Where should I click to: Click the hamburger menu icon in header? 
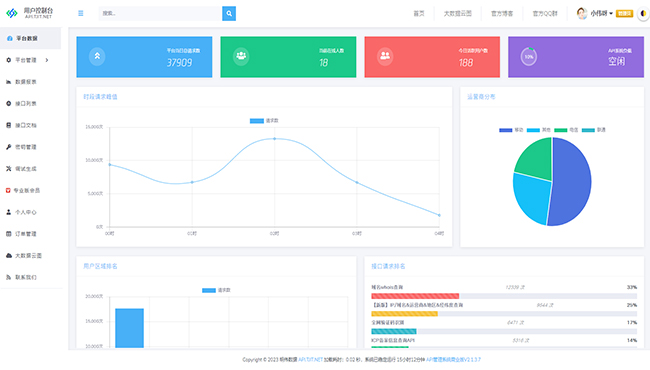coord(80,13)
